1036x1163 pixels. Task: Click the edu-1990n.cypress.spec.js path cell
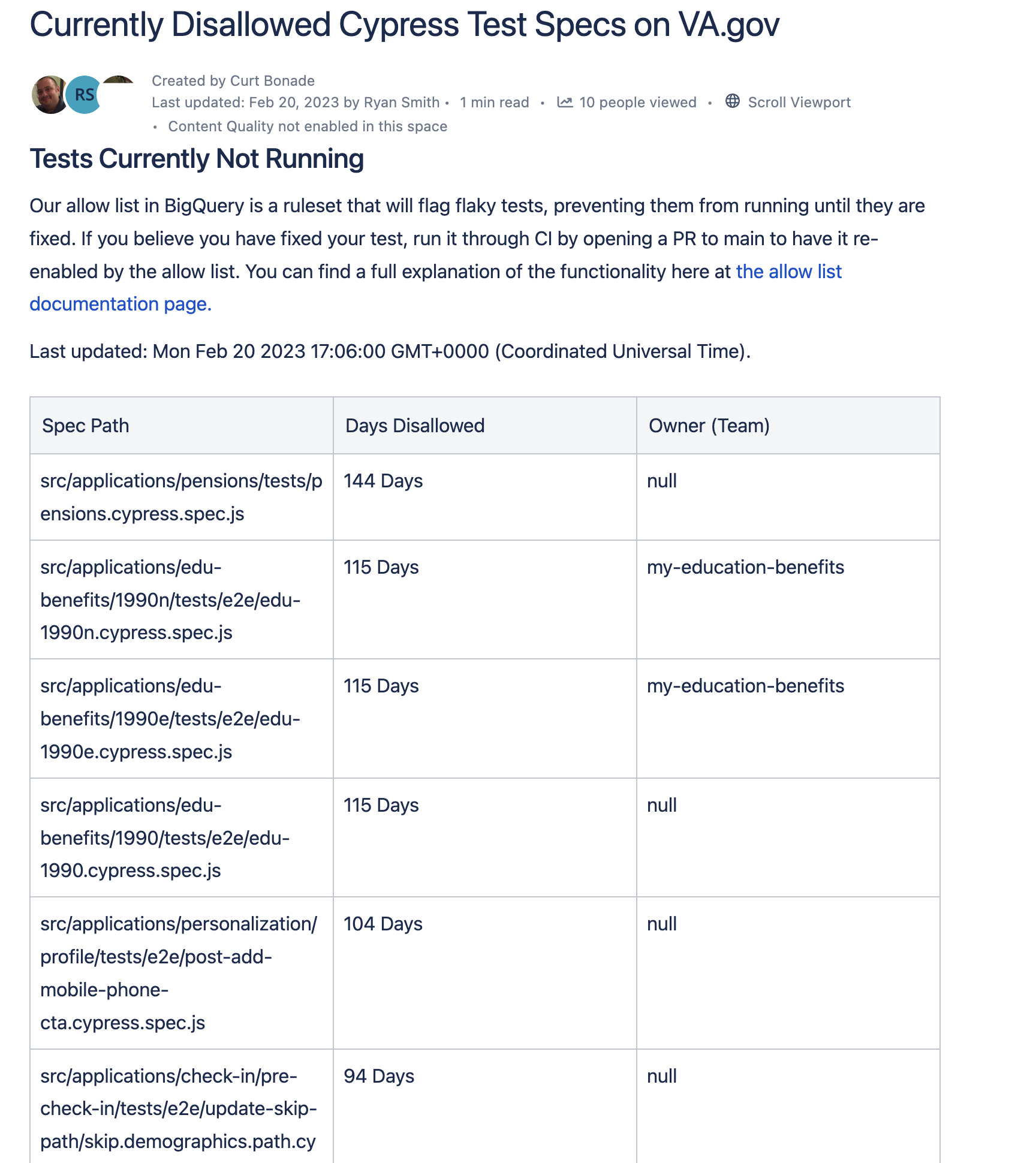pyautogui.click(x=170, y=599)
